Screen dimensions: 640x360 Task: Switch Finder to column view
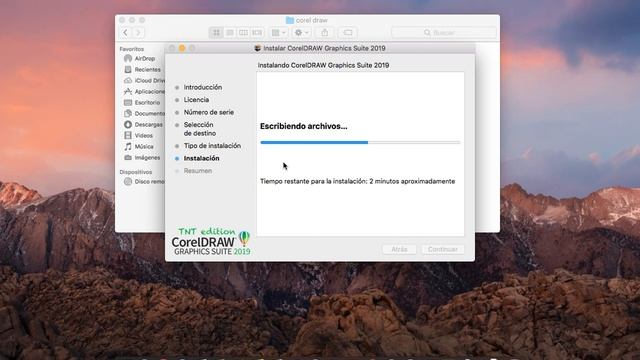(x=243, y=33)
